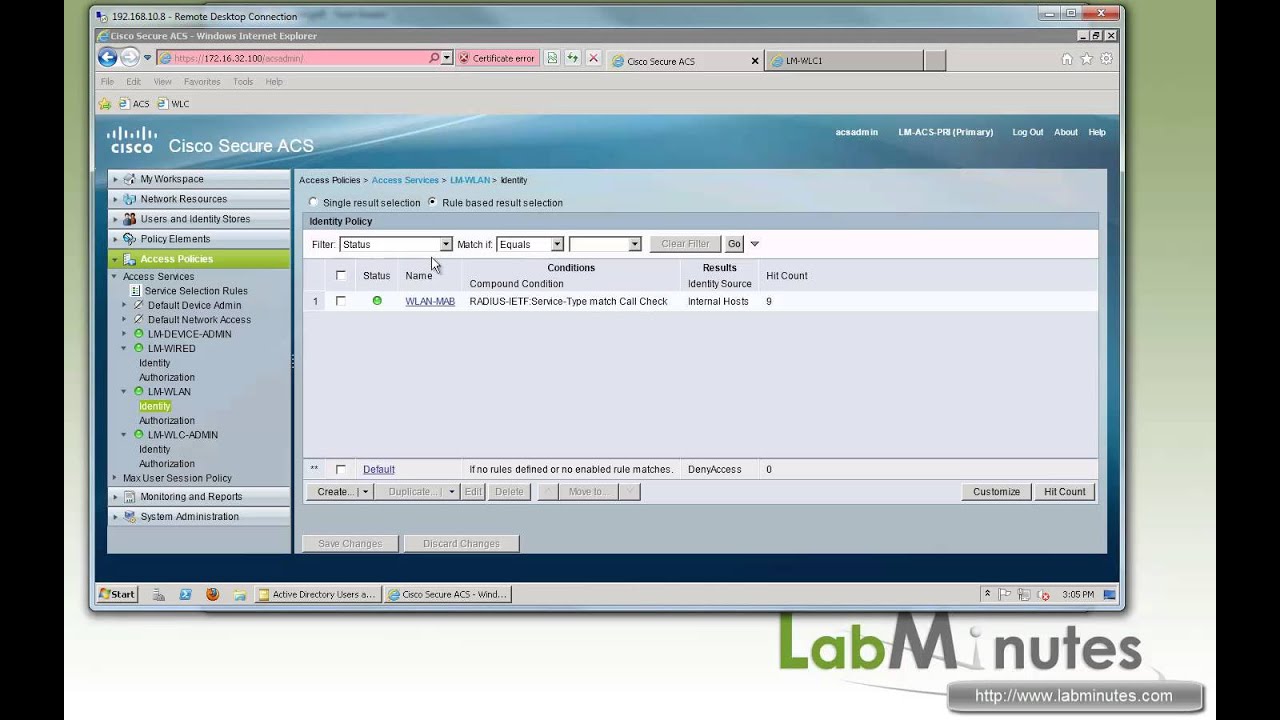
Task: Click the Favorites star icon on bookmarks bar
Action: coord(104,104)
